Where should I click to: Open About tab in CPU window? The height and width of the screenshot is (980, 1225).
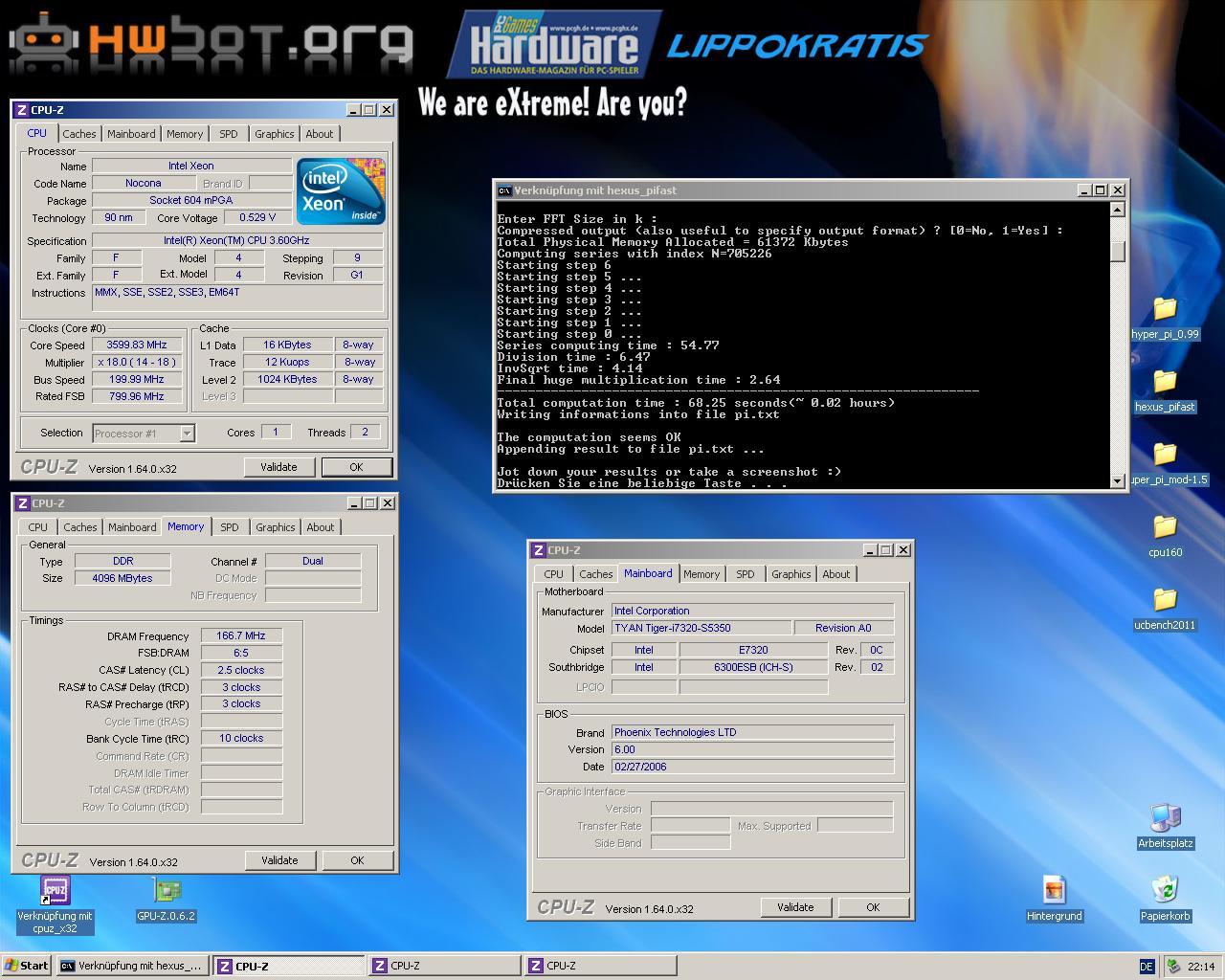point(320,134)
